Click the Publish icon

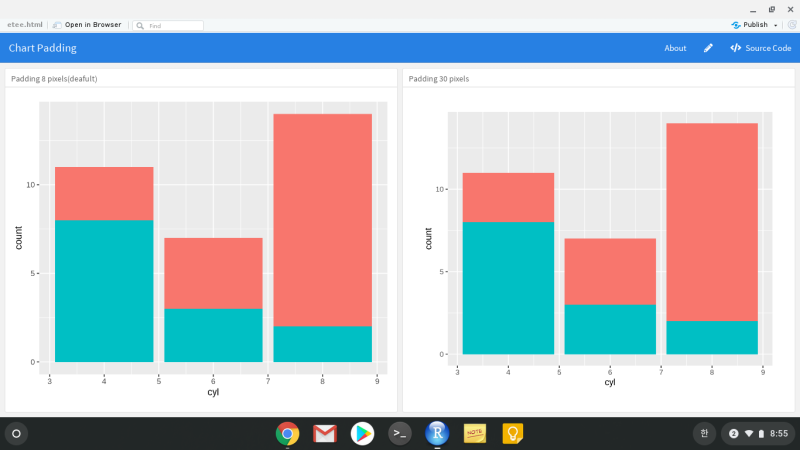(735, 25)
